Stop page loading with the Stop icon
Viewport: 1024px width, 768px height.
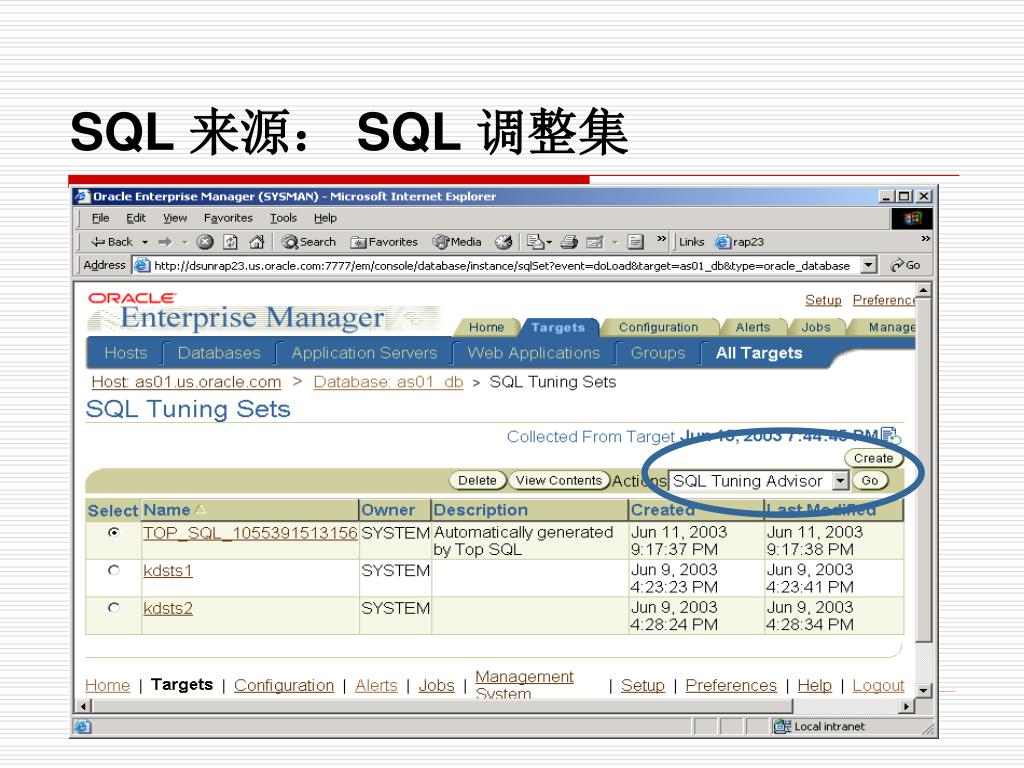click(x=205, y=242)
